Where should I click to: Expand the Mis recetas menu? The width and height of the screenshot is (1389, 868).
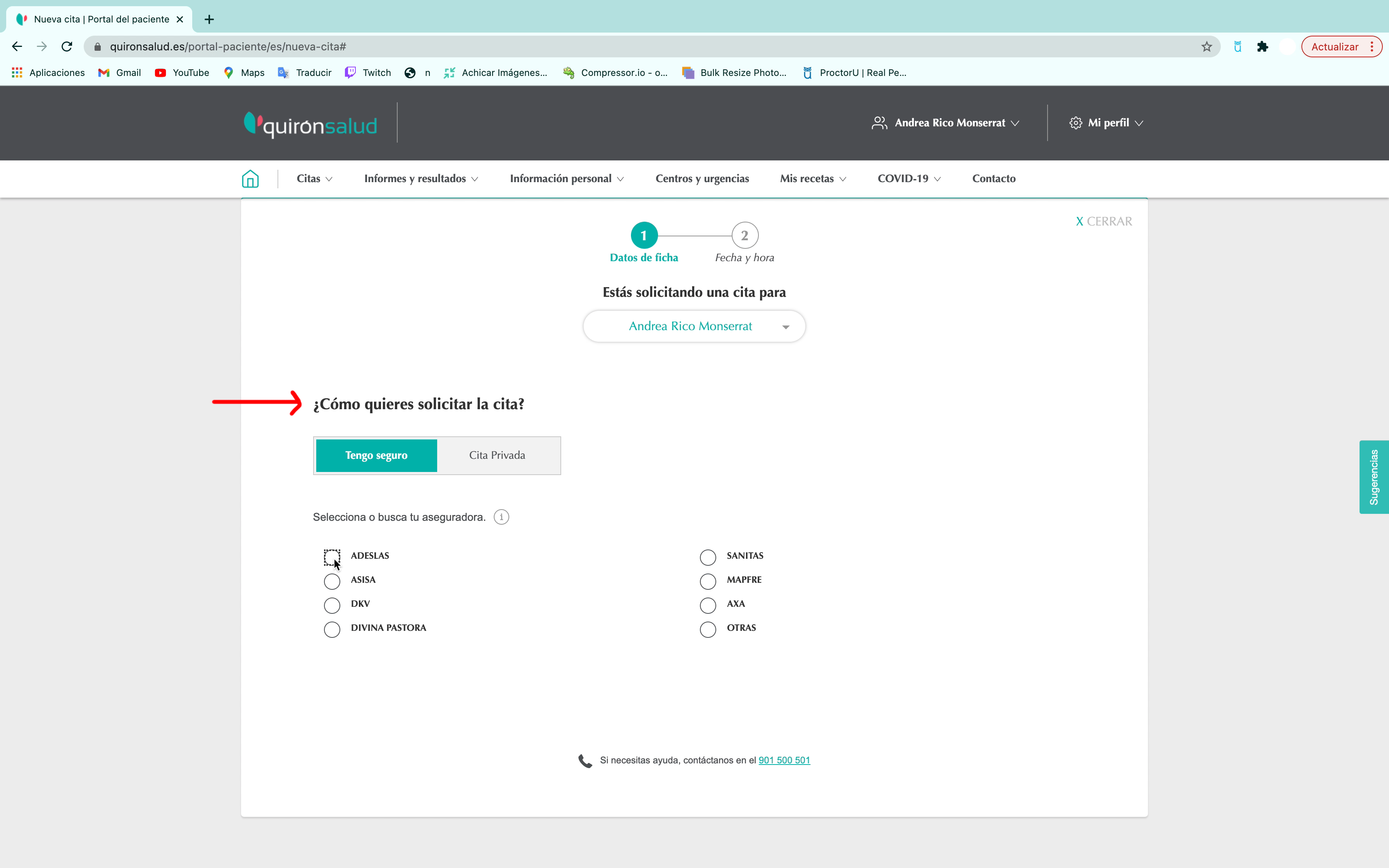click(x=813, y=179)
